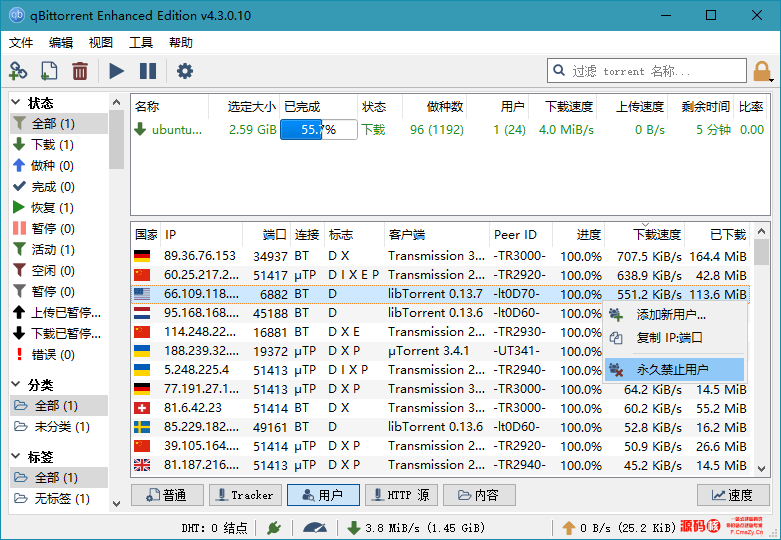Click the download speed status 3.8 MiB/s
This screenshot has width=781, height=540.
click(417, 528)
